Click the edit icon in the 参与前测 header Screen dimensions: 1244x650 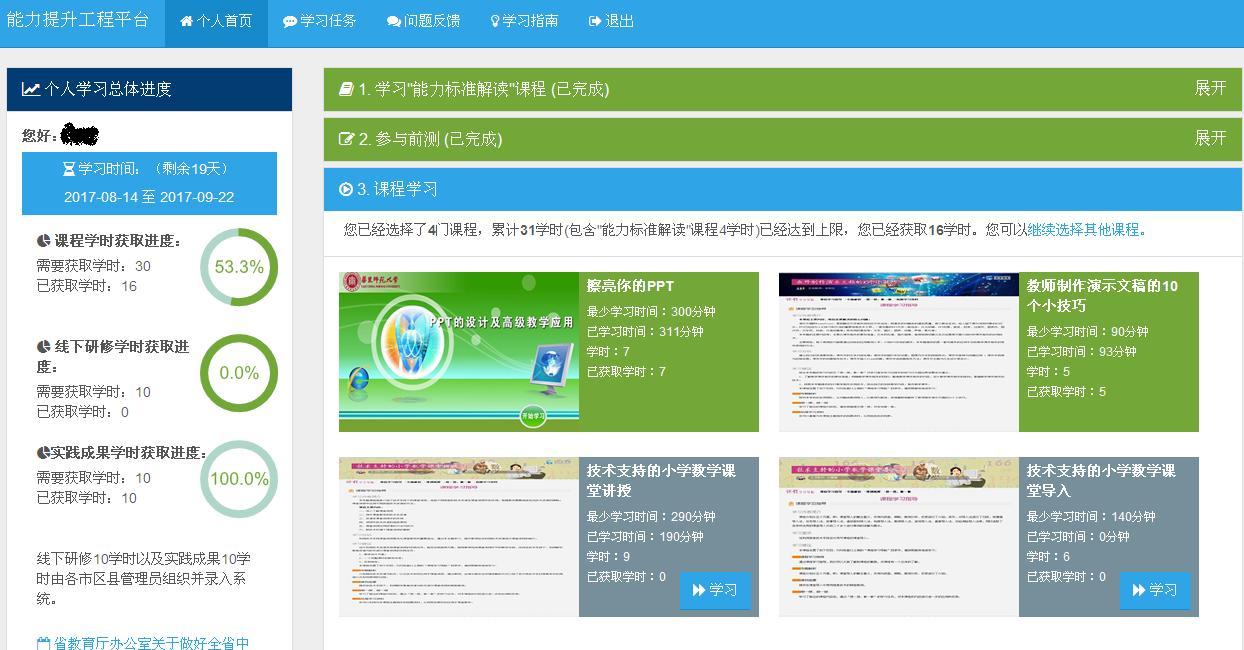click(346, 139)
